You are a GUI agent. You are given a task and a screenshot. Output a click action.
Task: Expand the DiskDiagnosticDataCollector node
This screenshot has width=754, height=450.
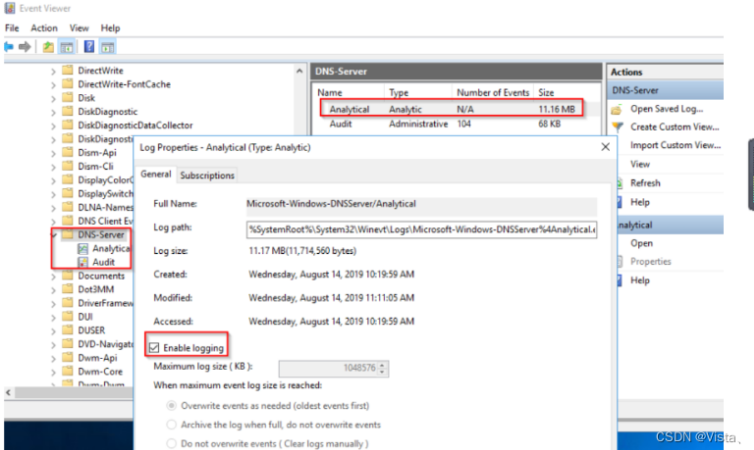(53, 125)
